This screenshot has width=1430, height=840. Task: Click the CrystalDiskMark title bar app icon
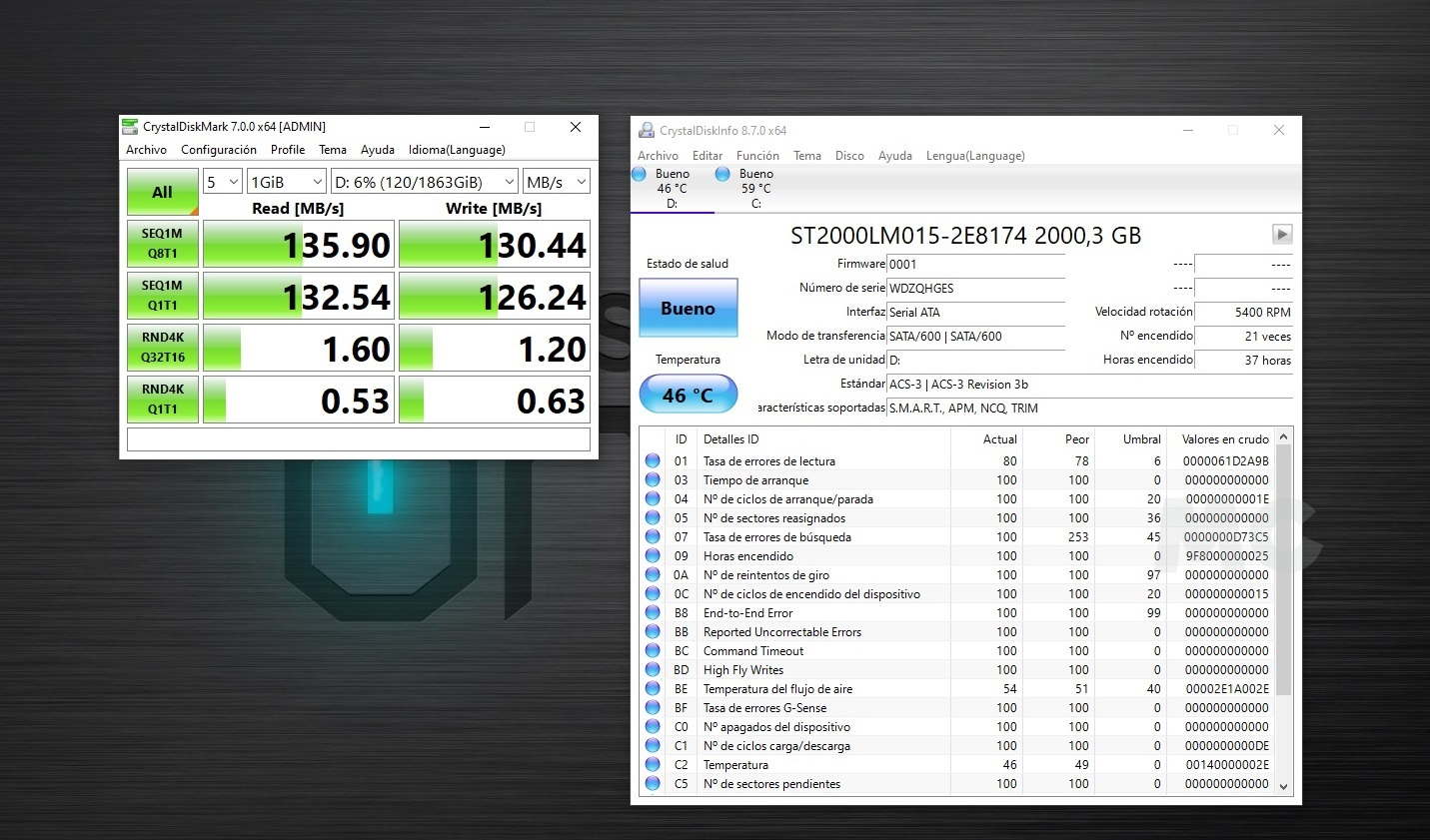[130, 127]
